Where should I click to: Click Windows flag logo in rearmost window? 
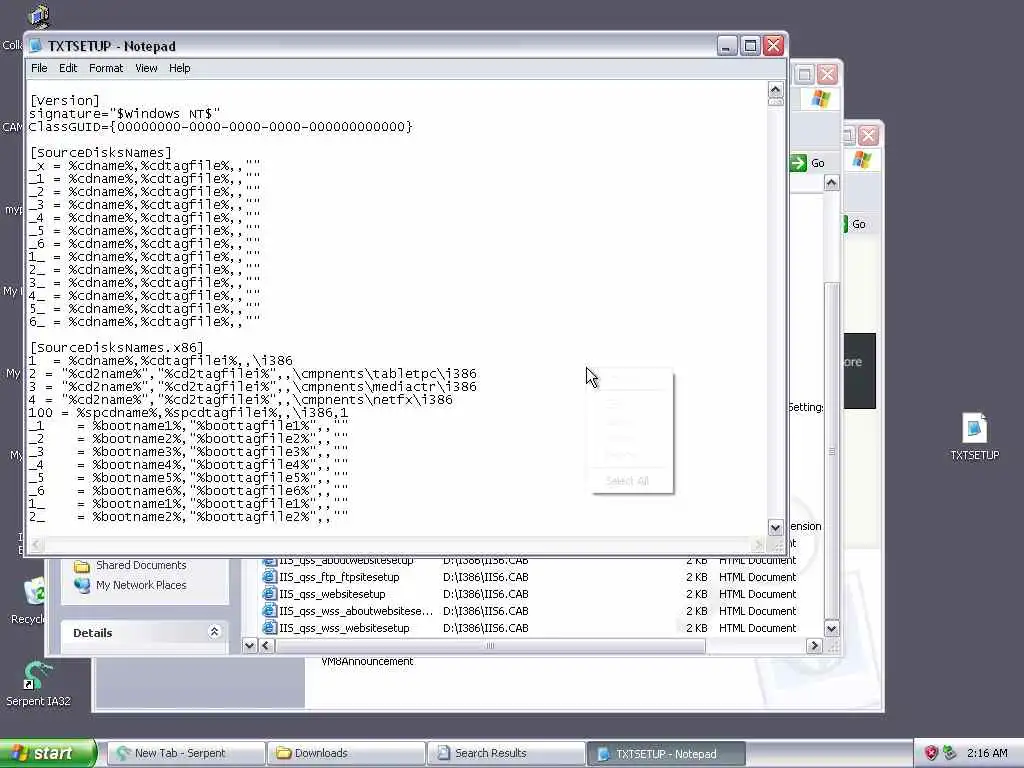tap(862, 159)
